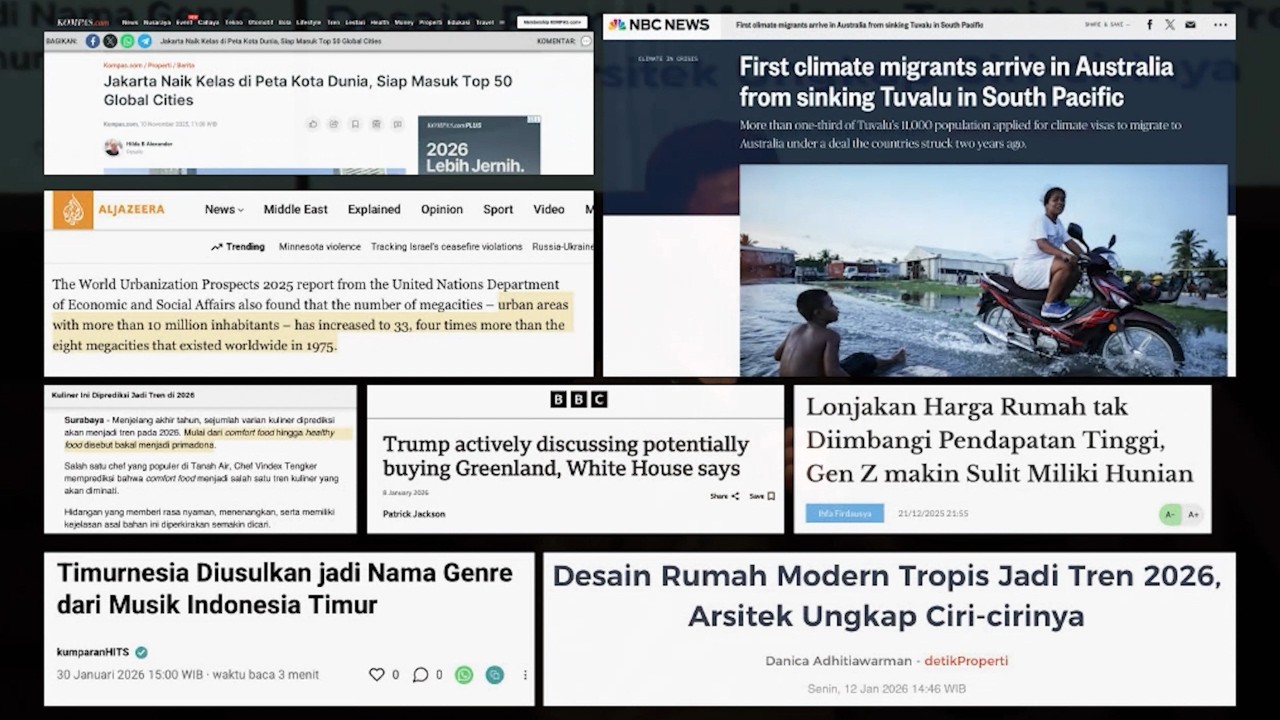This screenshot has height=720, width=1280.
Task: Copy link of kumparan Timurnesia article
Action: 494,675
